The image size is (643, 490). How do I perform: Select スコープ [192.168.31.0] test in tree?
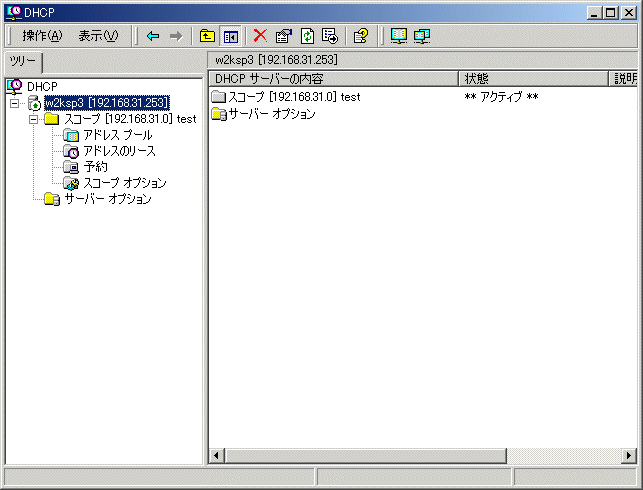click(130, 119)
